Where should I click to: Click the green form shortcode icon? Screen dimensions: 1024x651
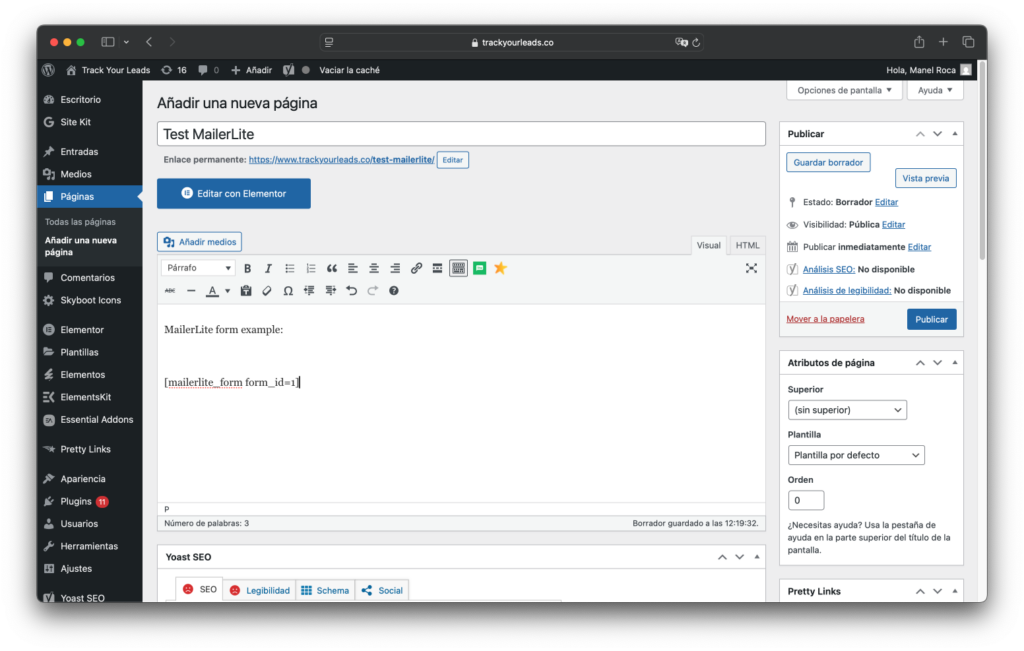tap(479, 268)
